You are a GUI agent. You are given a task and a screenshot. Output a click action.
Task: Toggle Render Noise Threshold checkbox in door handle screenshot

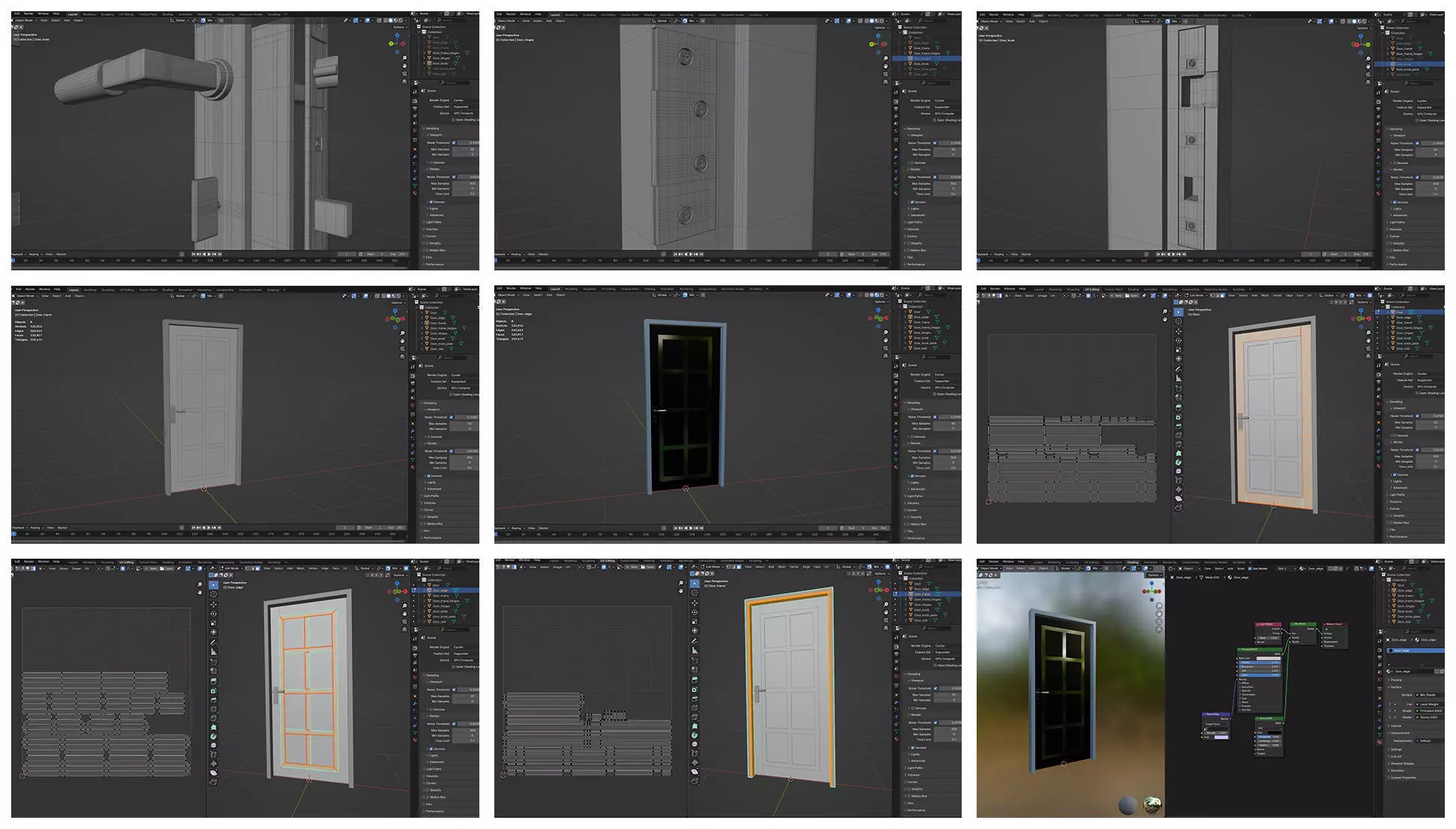coord(454,177)
